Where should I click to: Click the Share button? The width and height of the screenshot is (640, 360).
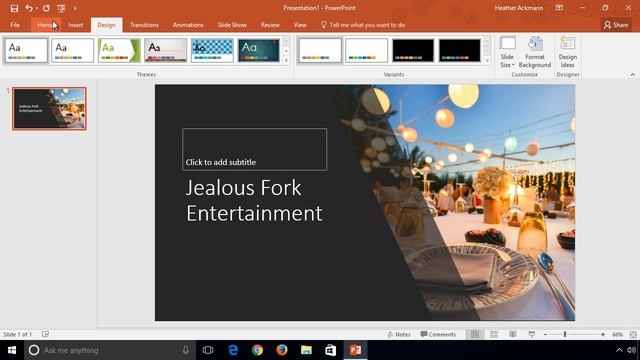[616, 25]
